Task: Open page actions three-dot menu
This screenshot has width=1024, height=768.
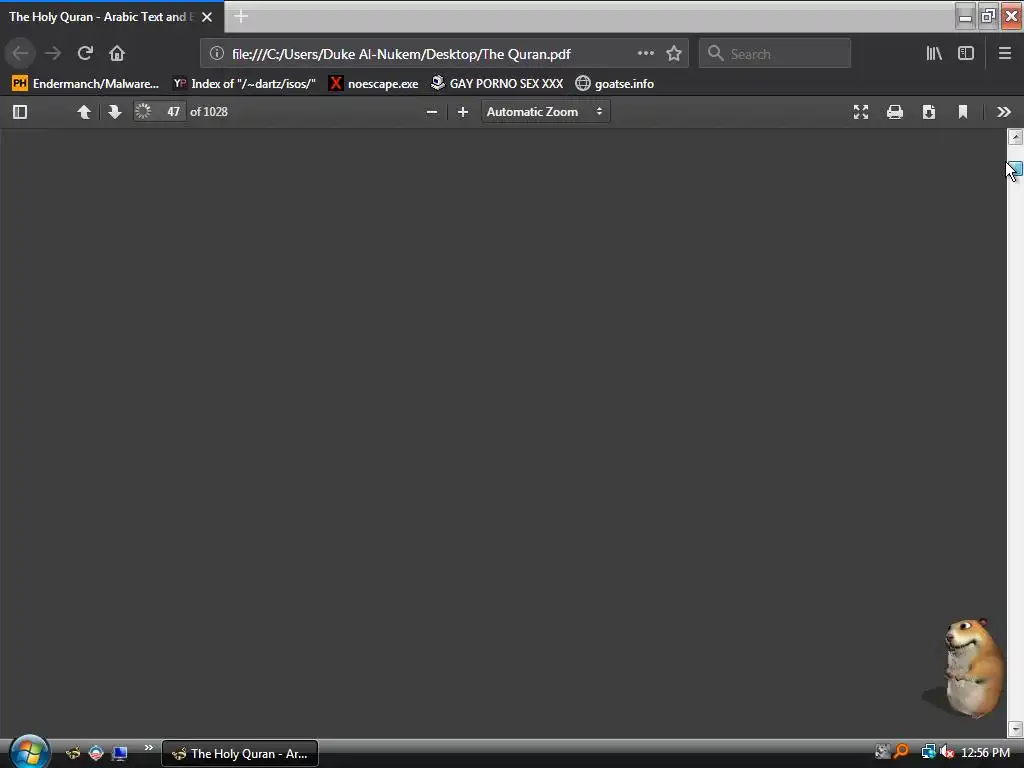Action: coord(645,53)
